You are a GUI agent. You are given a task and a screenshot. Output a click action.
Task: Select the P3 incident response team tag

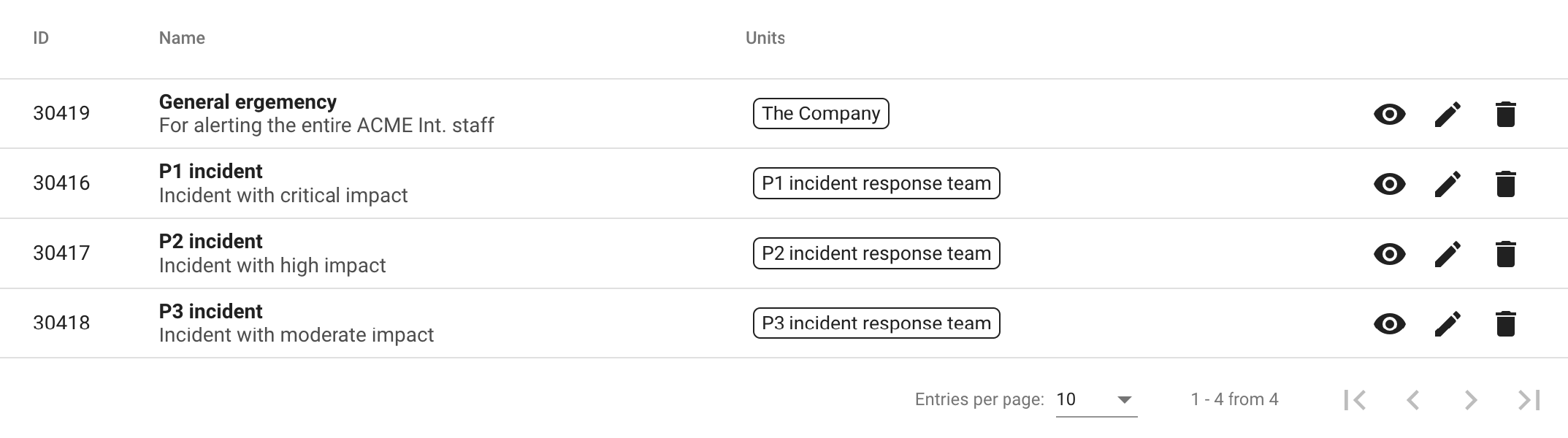click(x=876, y=323)
